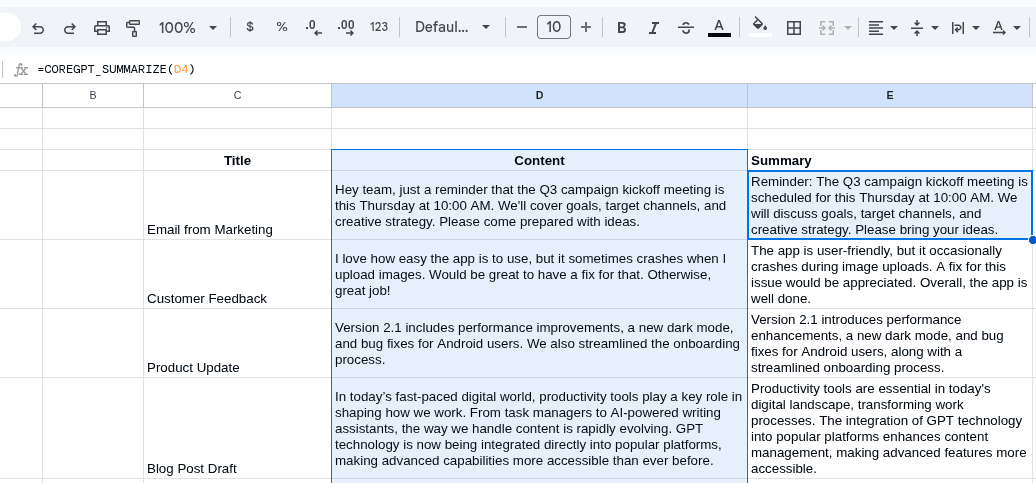The height and width of the screenshot is (483, 1036).
Task: Open the text wrapping dropdown
Action: [x=965, y=28]
